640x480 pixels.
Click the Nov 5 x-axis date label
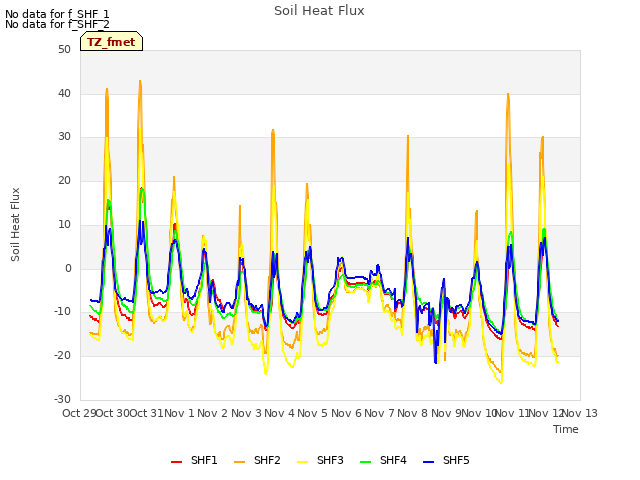pyautogui.click(x=313, y=413)
